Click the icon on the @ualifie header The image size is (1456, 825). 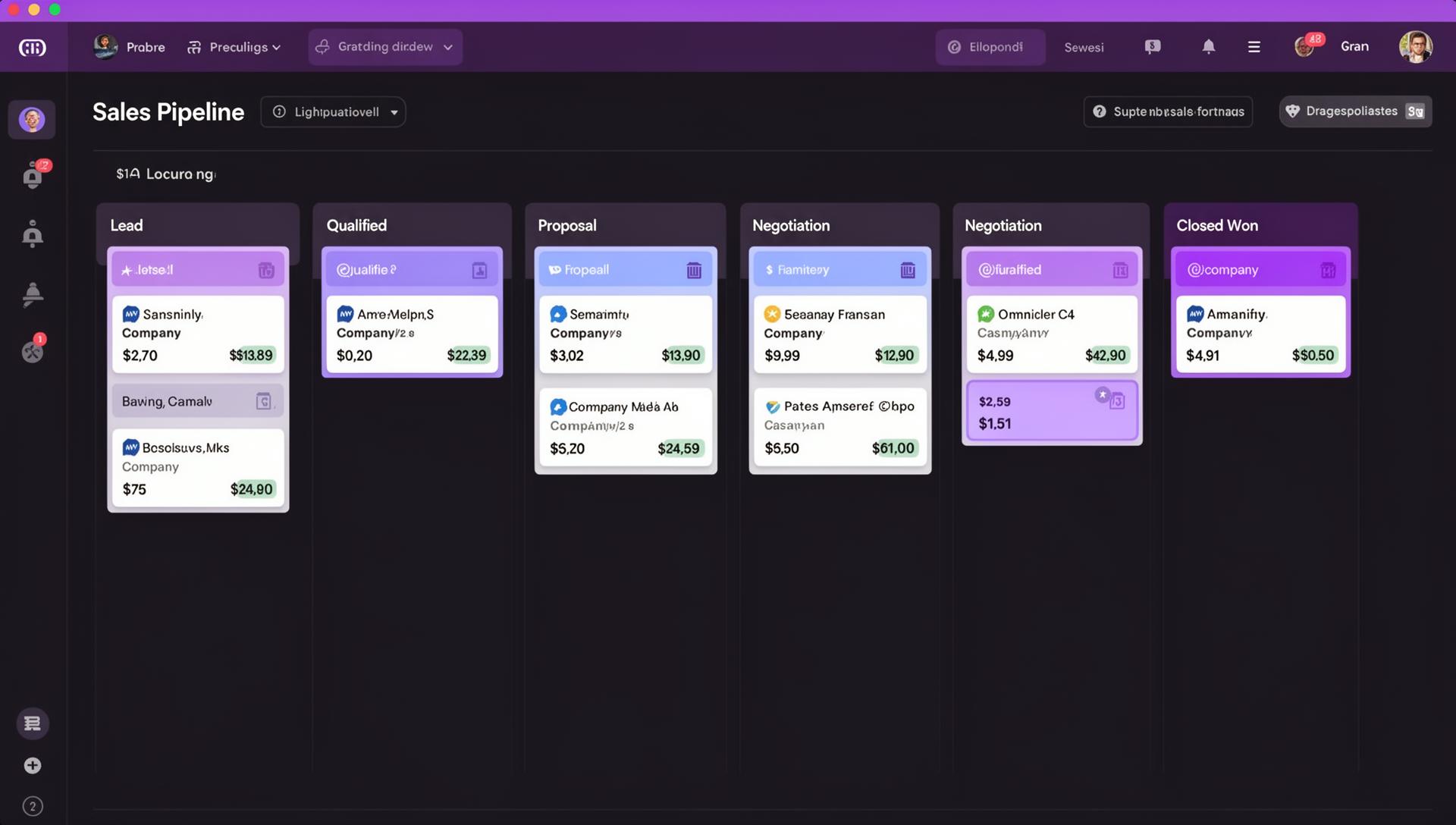[480, 271]
